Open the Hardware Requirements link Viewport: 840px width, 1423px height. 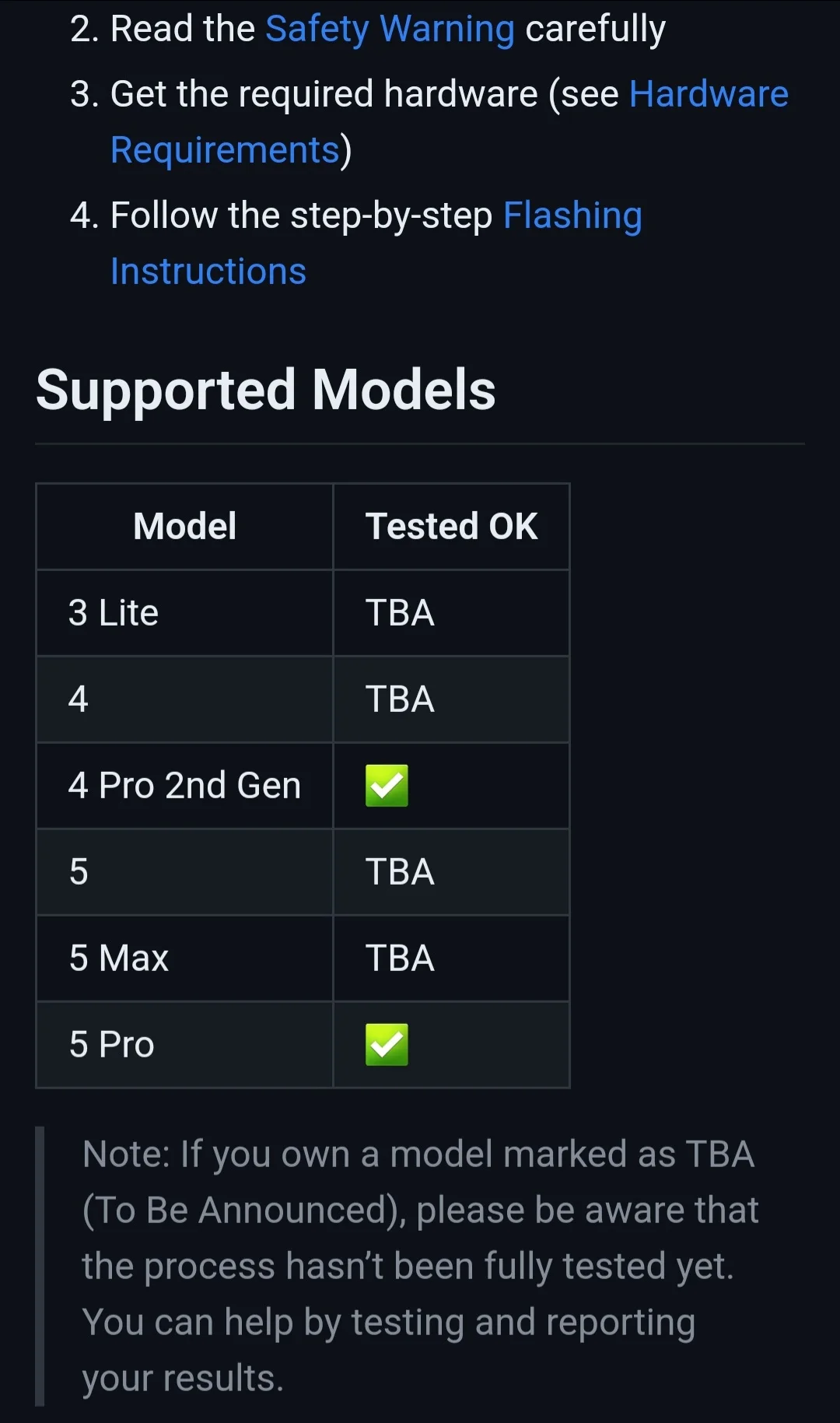pyautogui.click(x=708, y=94)
